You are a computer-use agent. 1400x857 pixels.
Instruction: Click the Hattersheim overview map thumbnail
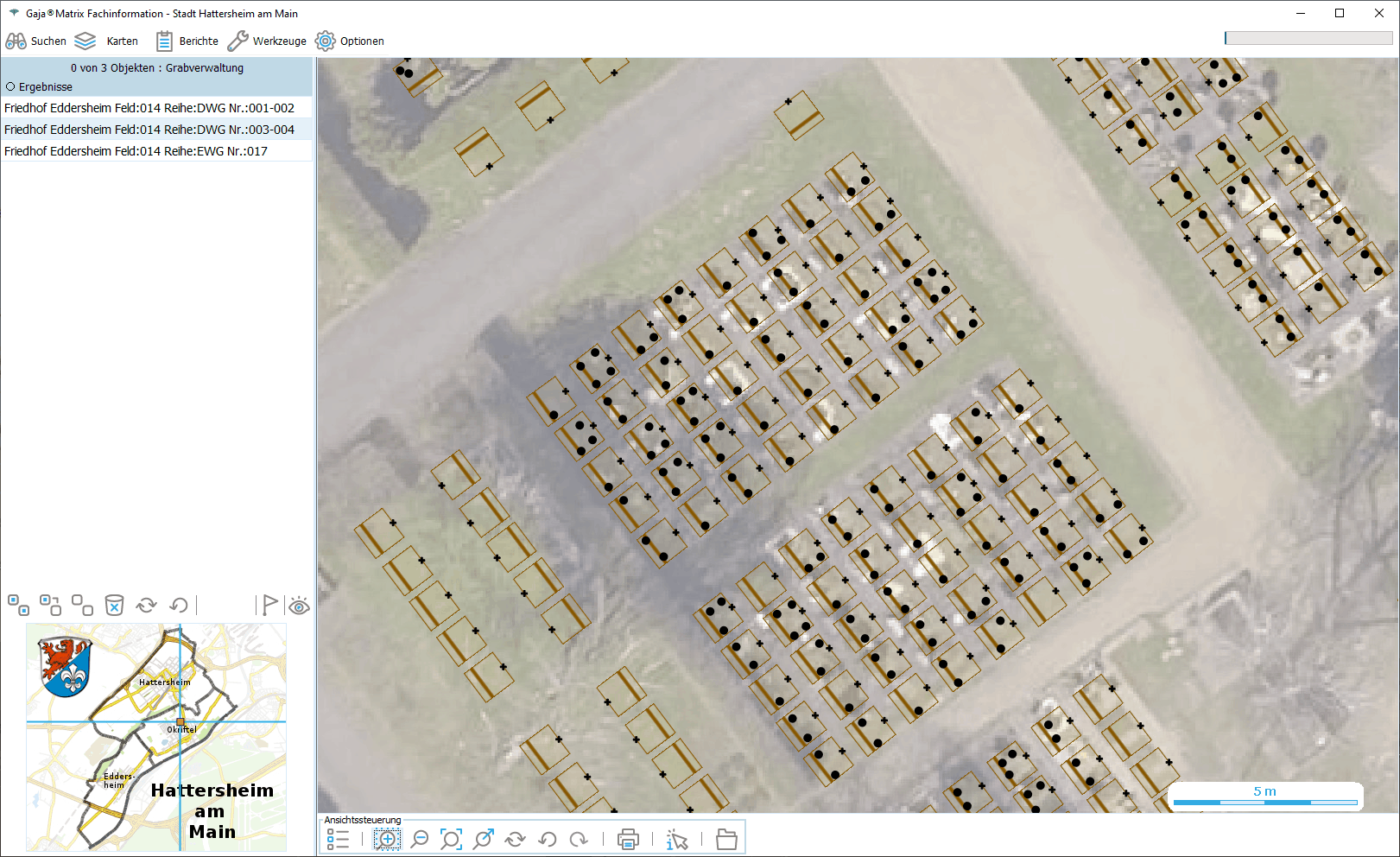(x=156, y=737)
